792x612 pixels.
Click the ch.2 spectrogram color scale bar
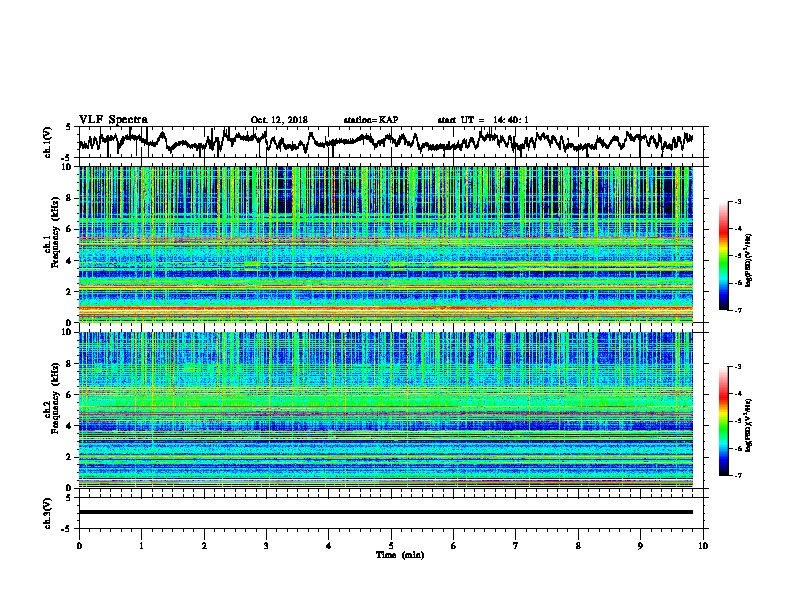(x=723, y=421)
